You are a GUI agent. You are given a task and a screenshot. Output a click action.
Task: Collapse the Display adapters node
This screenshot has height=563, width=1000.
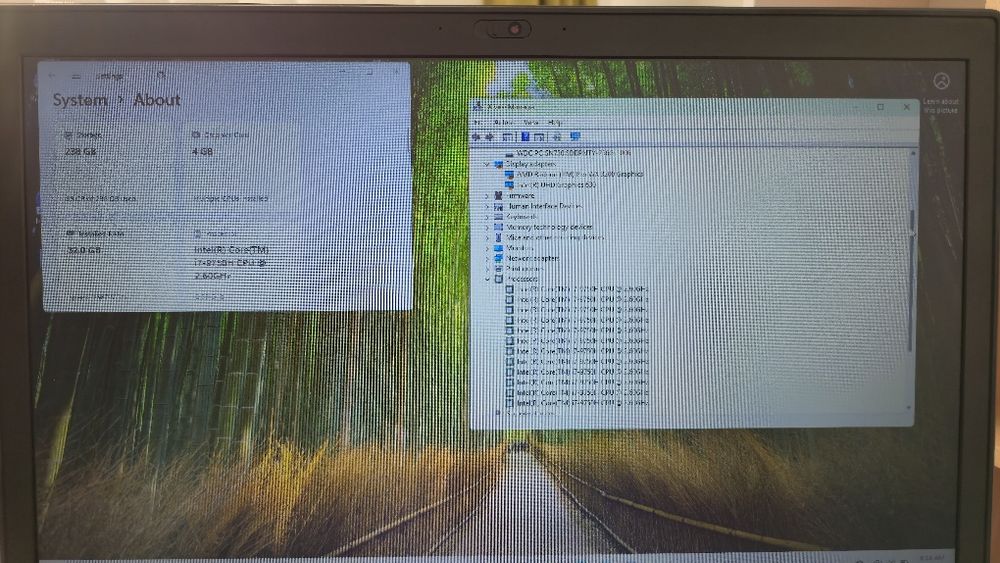pyautogui.click(x=487, y=164)
